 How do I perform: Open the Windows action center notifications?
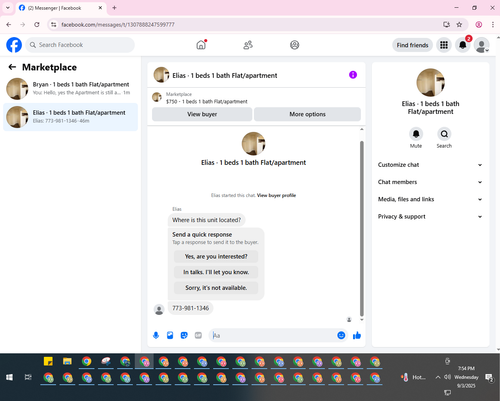pyautogui.click(x=489, y=377)
